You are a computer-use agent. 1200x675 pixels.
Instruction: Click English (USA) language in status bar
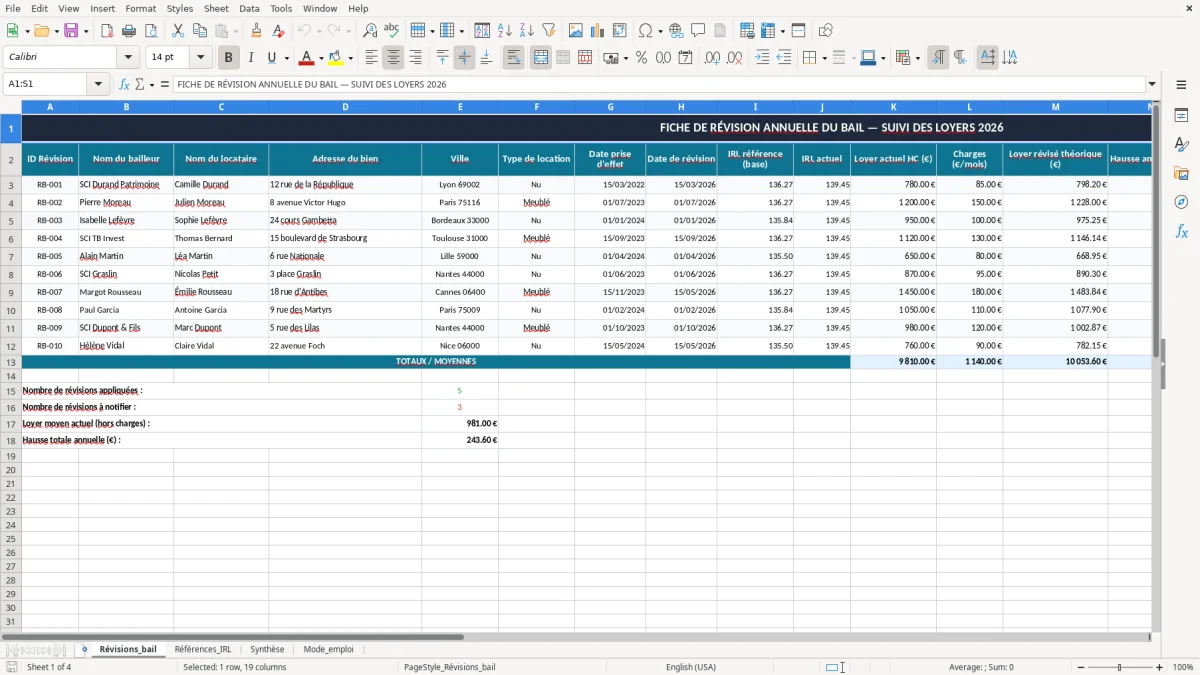[x=691, y=667]
